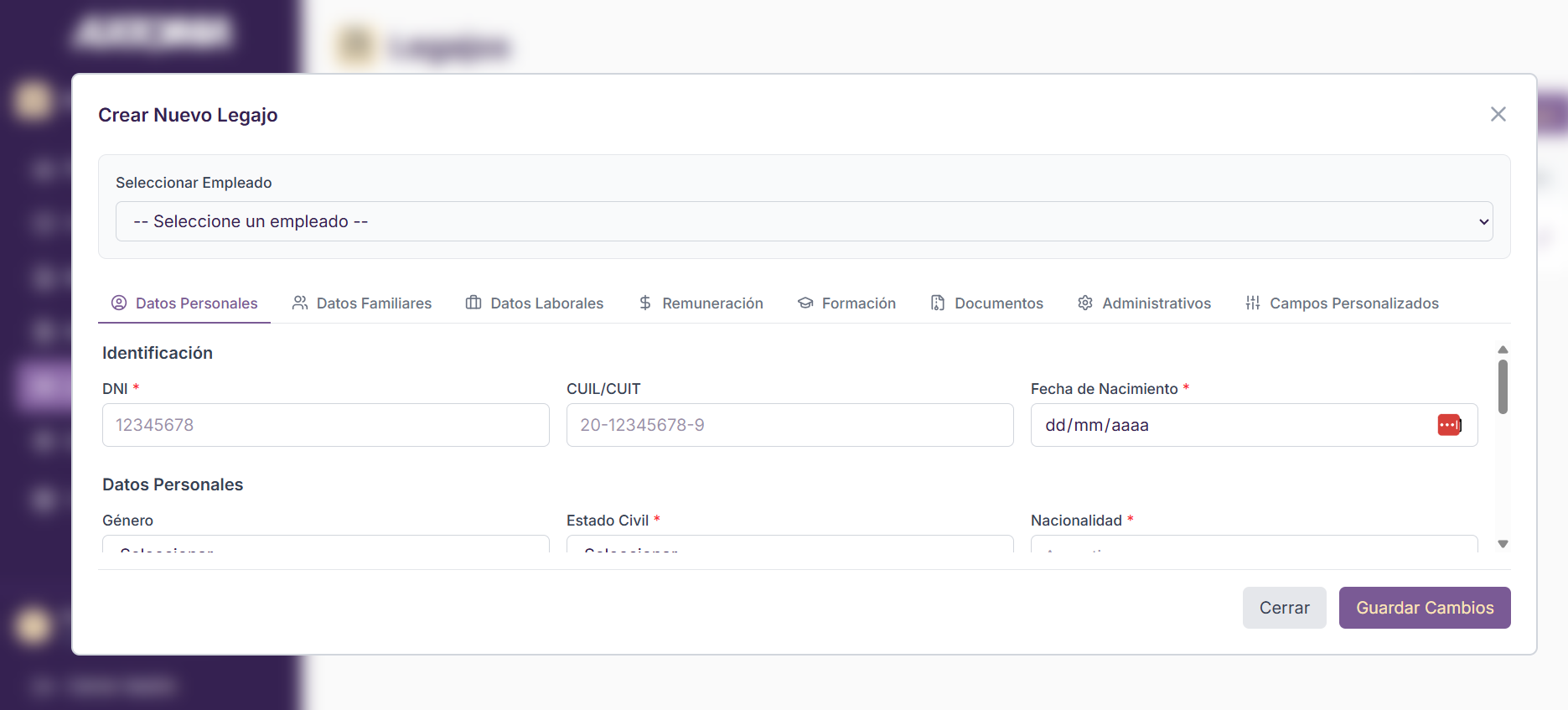Click the Documentos file icon
Viewport: 1568px width, 710px height.
[x=938, y=303]
